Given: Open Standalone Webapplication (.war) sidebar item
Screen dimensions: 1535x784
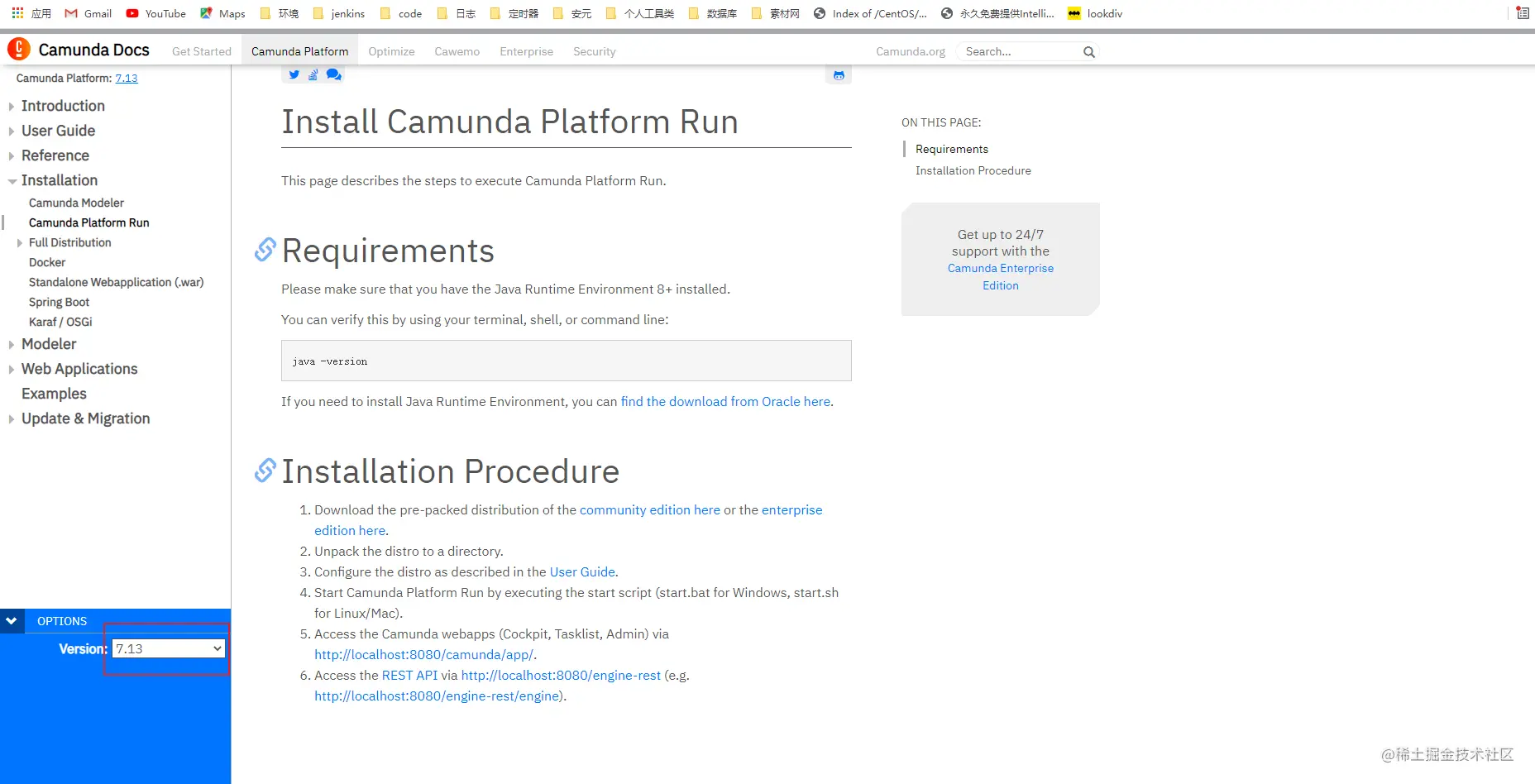Looking at the screenshot, I should click(116, 282).
